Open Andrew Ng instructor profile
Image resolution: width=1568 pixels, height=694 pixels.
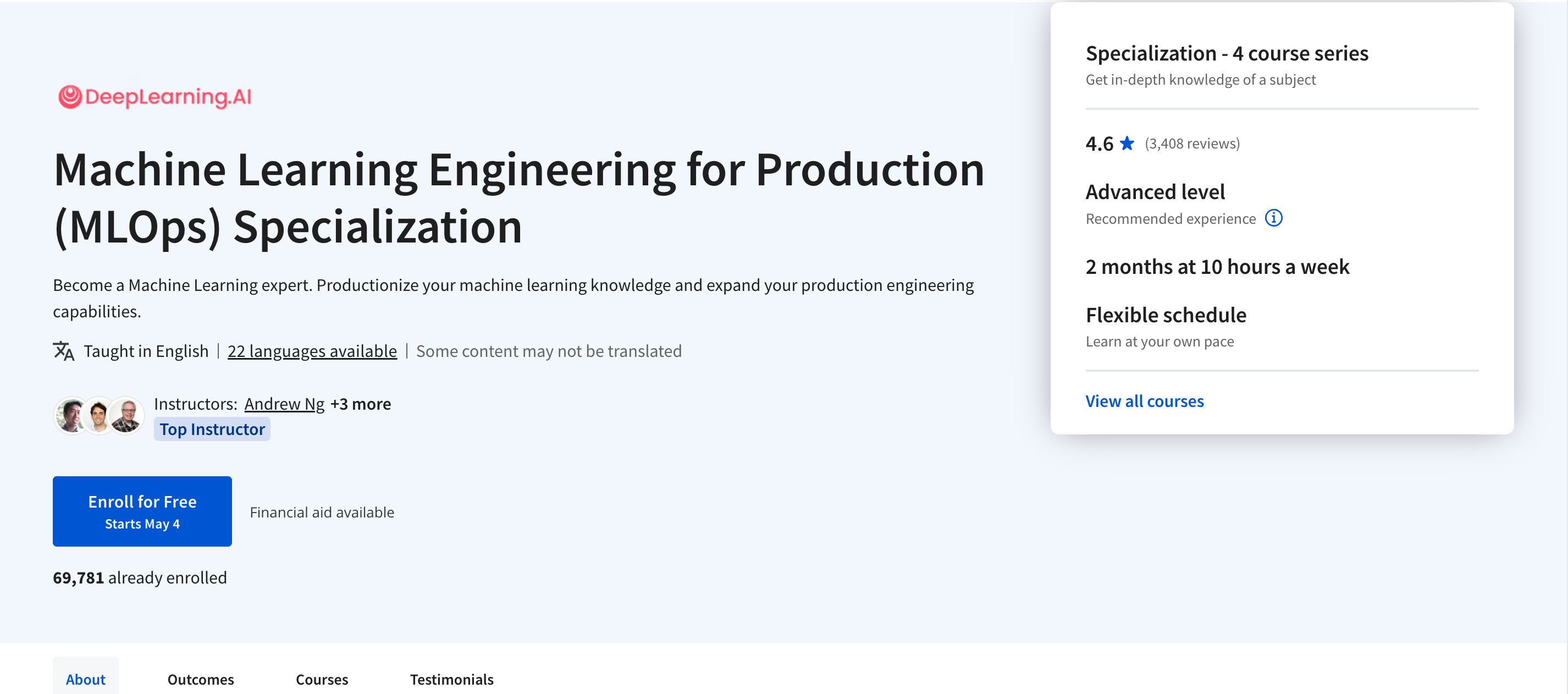point(284,404)
